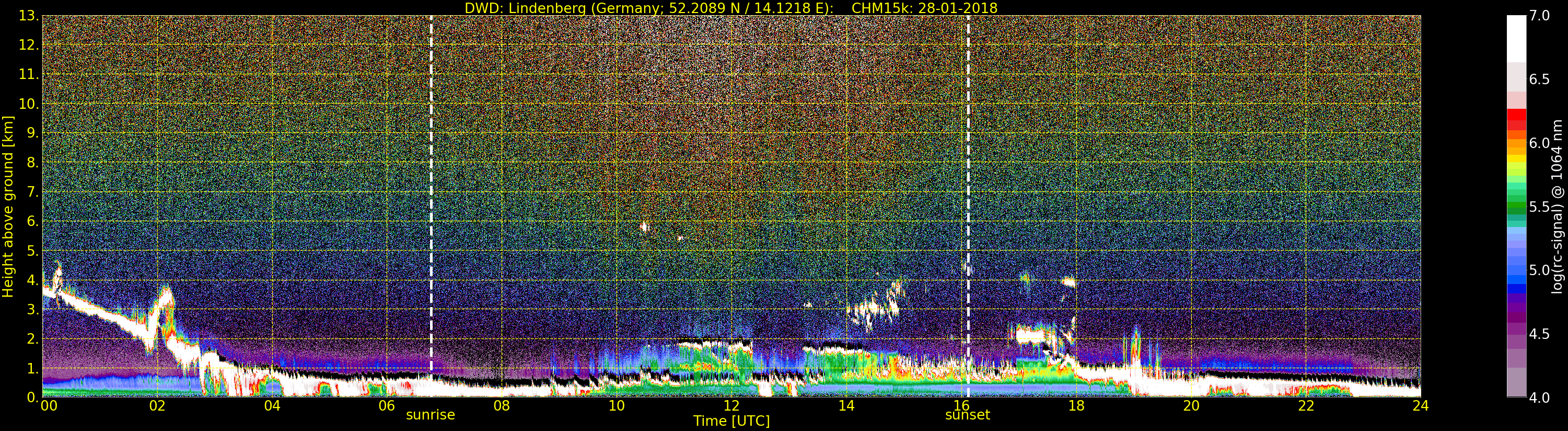Click the '6.5' colorbar tick value
1568x431 pixels.
click(1539, 80)
